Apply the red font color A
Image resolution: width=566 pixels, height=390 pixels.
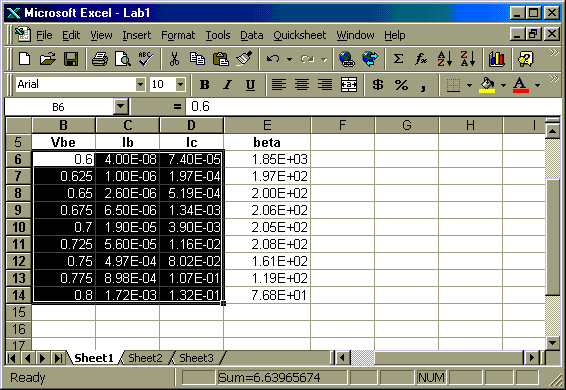point(520,85)
